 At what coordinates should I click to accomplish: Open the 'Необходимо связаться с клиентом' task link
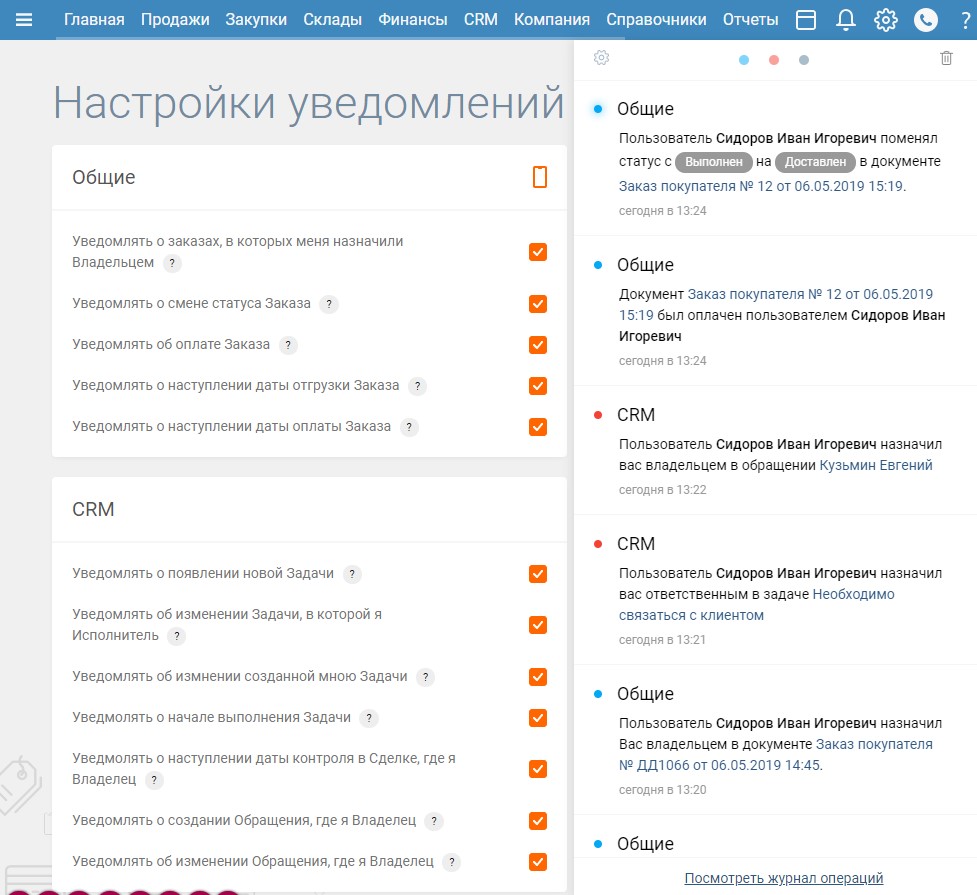point(853,594)
